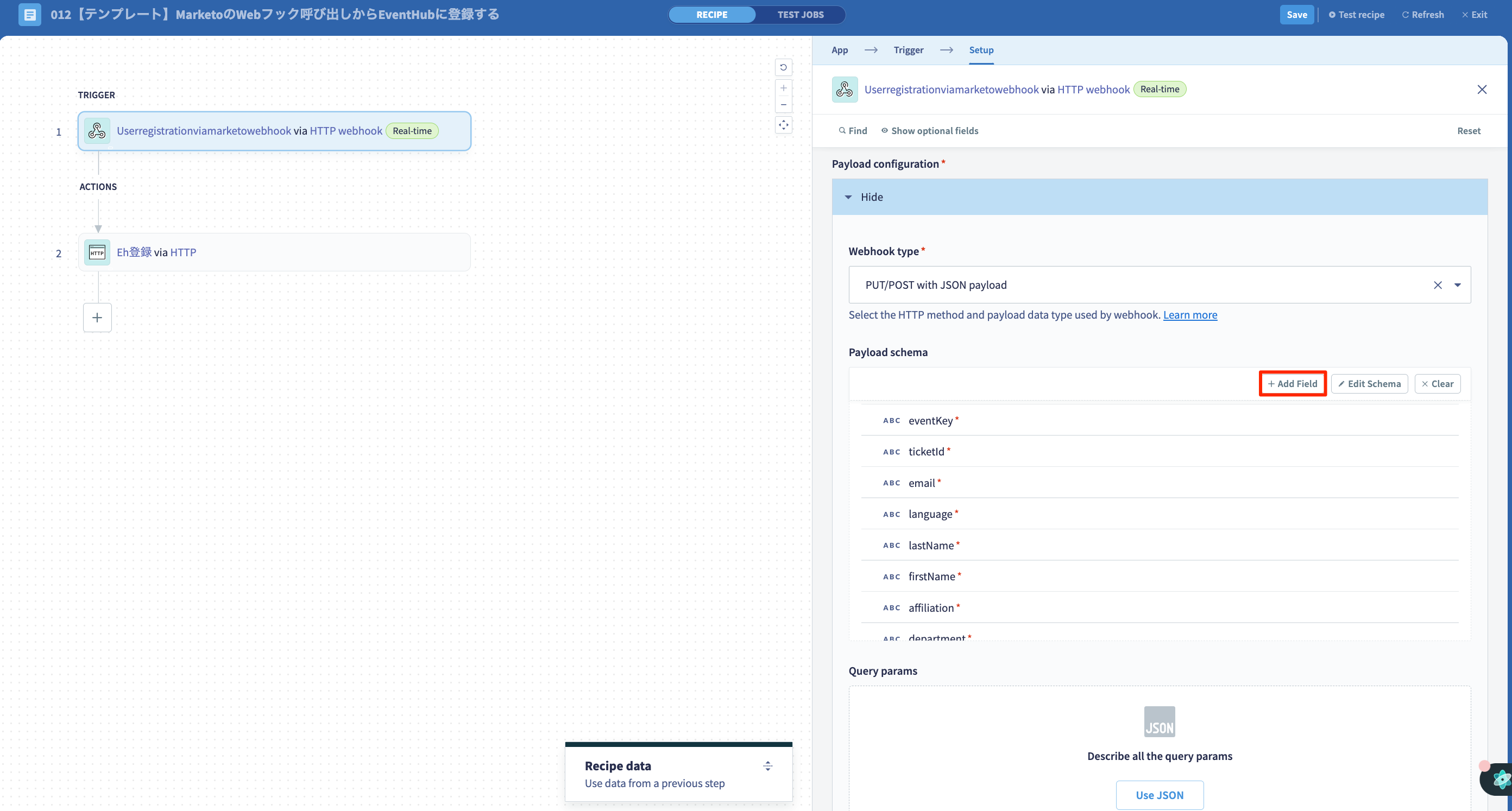Click the ABC type icon beside affiliation
This screenshot has width=1512, height=811.
point(892,608)
